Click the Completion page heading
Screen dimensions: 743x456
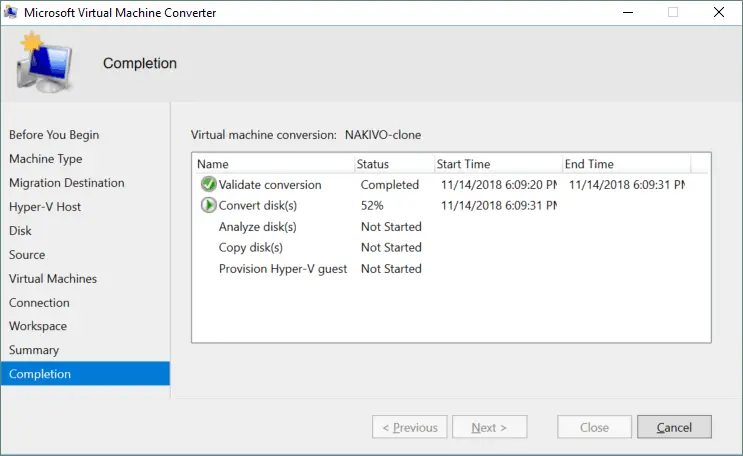pyautogui.click(x=140, y=63)
